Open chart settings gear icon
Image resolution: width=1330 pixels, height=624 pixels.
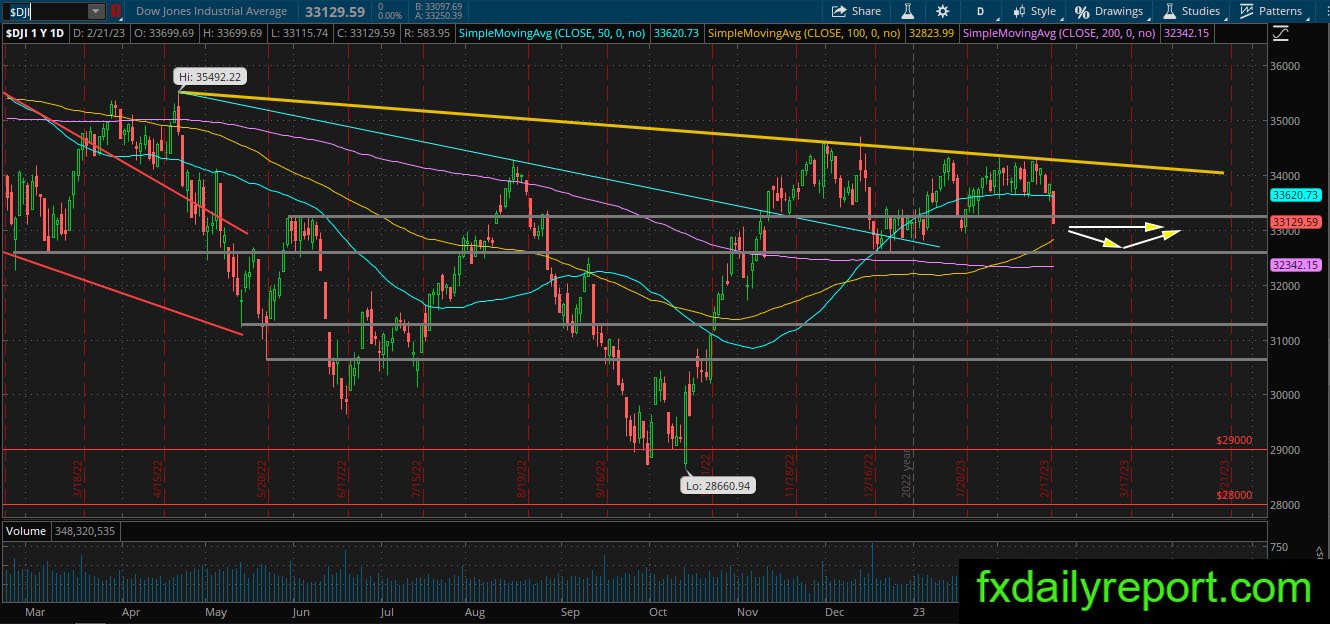[943, 11]
